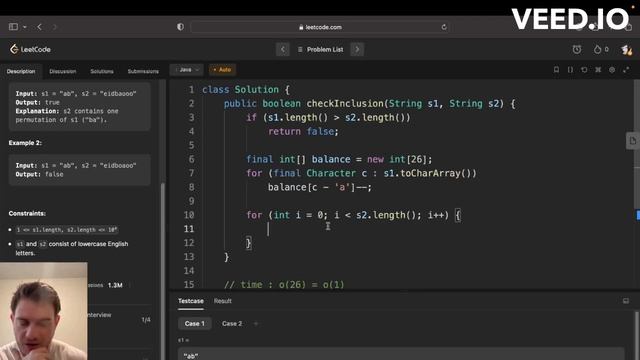Switch to Result tab
Image resolution: width=640 pixels, height=360 pixels.
click(x=222, y=301)
